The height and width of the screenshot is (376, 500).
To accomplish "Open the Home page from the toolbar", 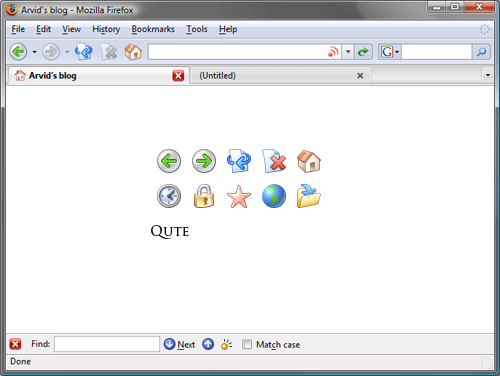I will (x=133, y=52).
